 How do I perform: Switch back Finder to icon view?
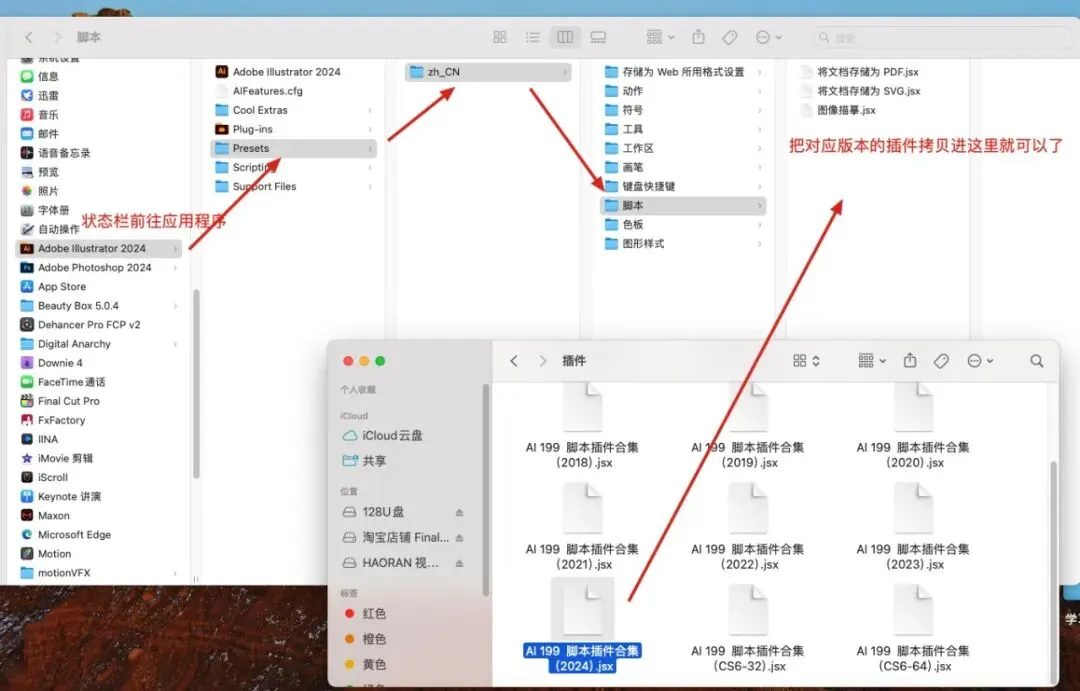(x=500, y=37)
